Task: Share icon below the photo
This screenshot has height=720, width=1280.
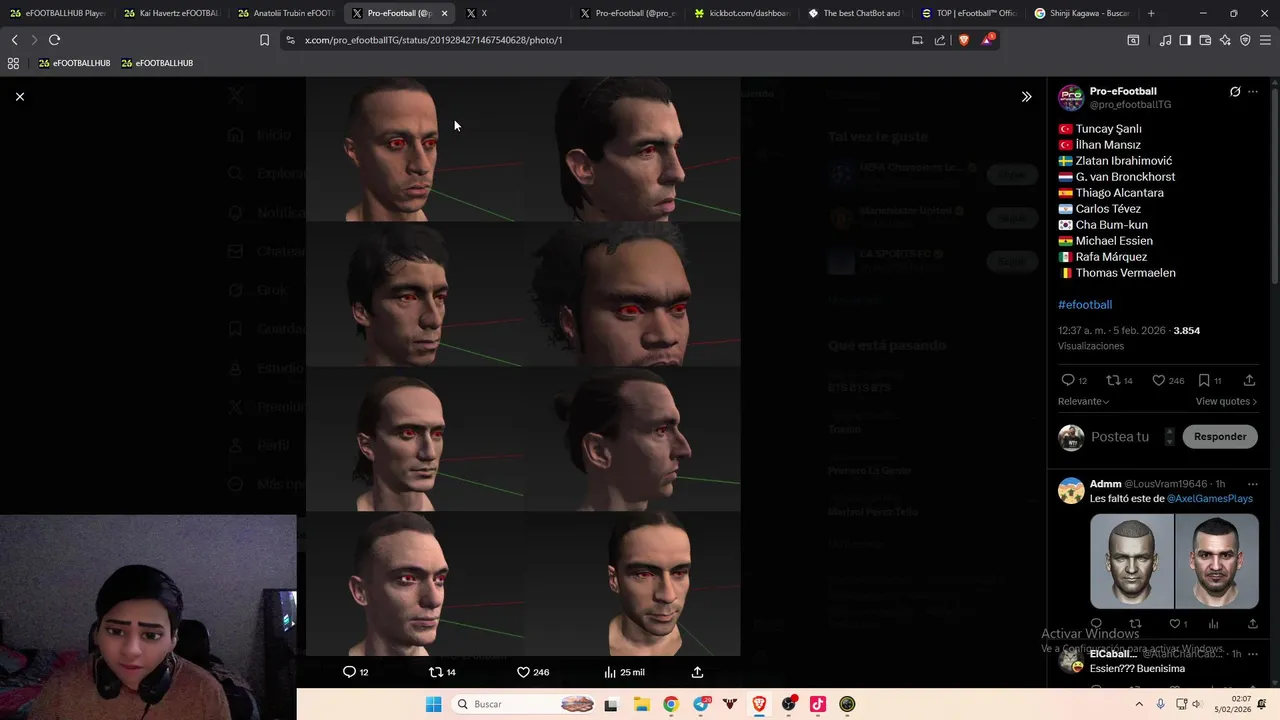Action: point(697,672)
